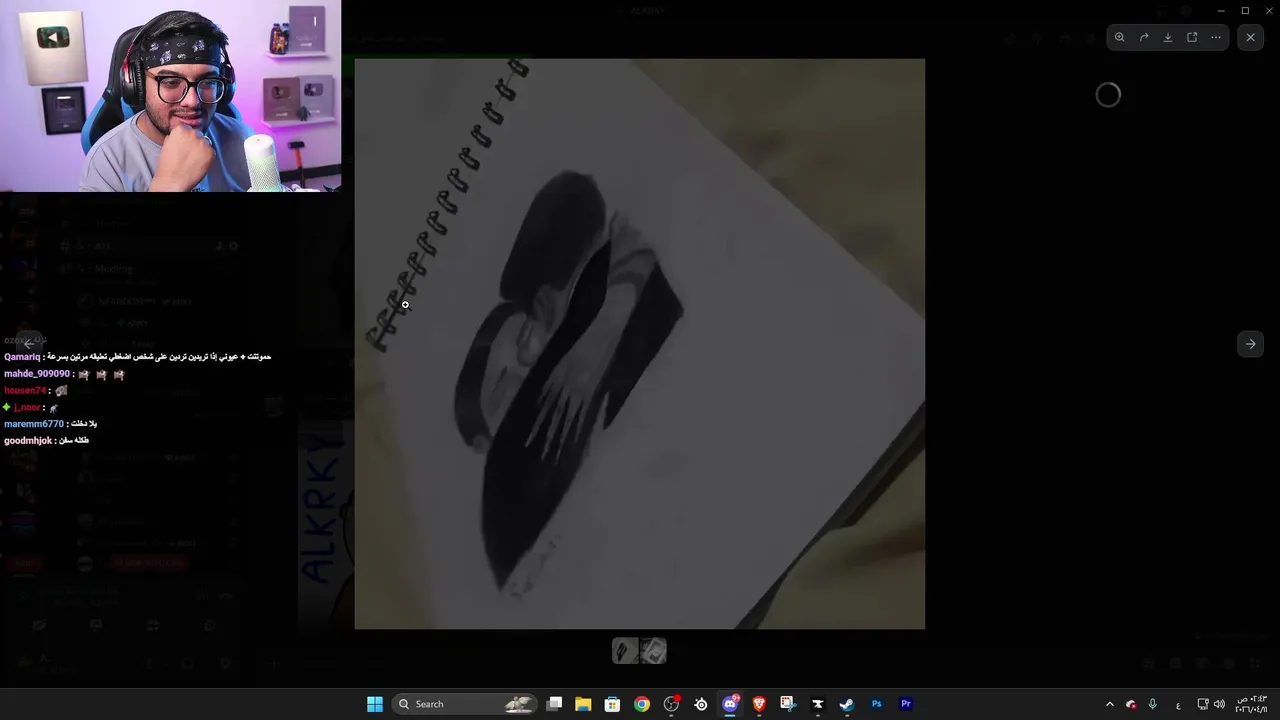
Task: Open File Explorer from the taskbar
Action: 583,704
